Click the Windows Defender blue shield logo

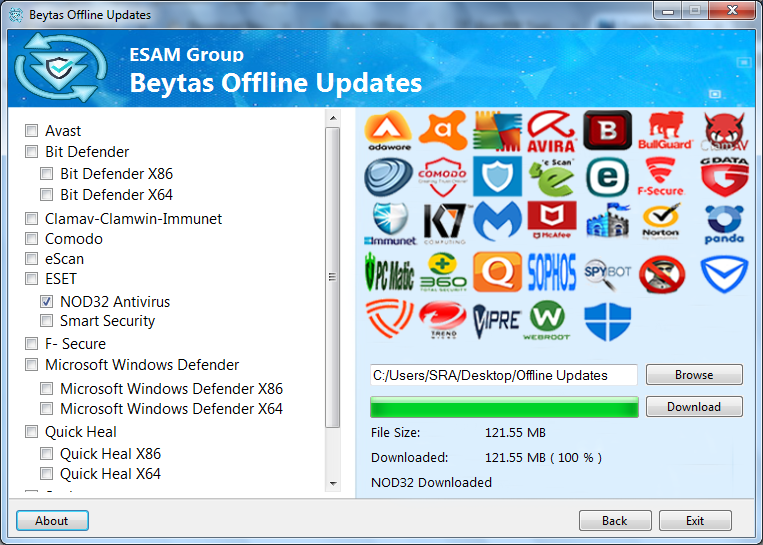[607, 321]
